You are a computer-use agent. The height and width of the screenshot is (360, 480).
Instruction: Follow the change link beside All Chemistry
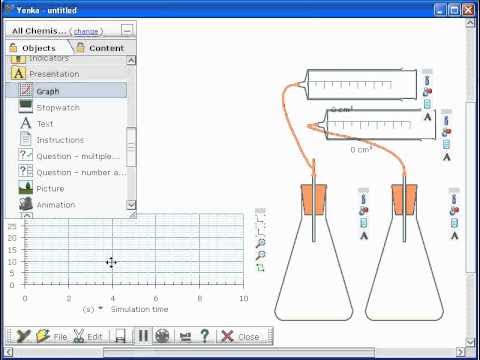(x=86, y=31)
